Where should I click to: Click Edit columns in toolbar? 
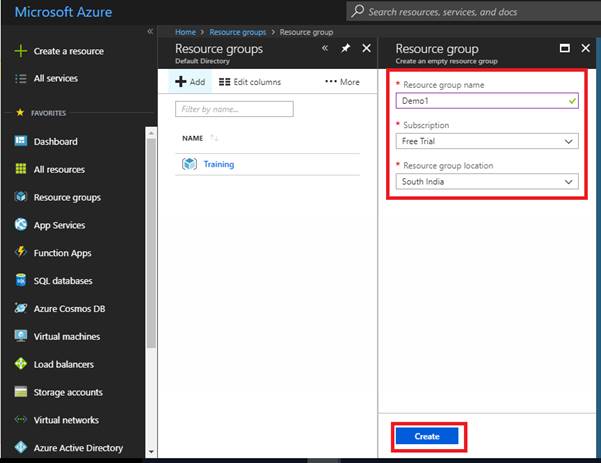click(x=250, y=82)
